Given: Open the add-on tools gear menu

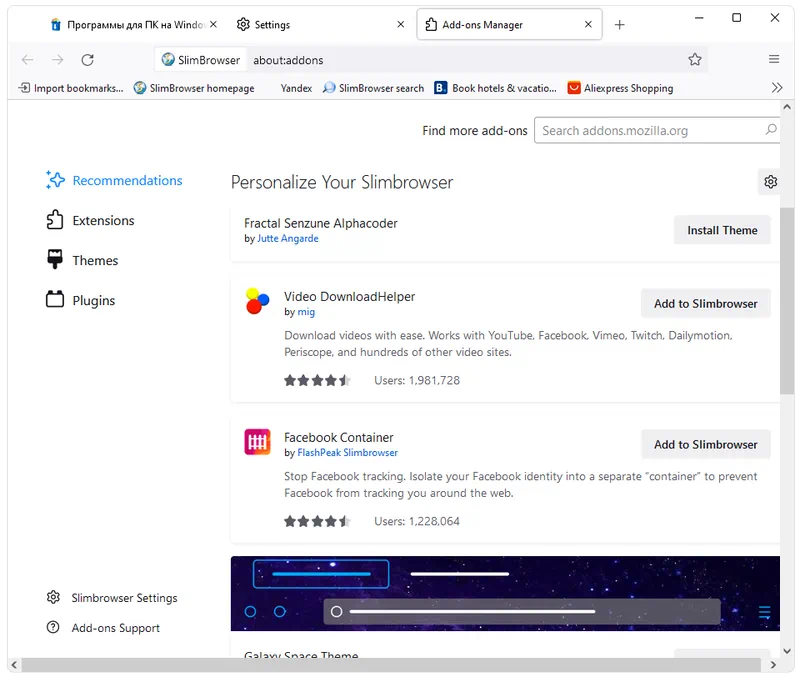Looking at the screenshot, I should click(770, 182).
